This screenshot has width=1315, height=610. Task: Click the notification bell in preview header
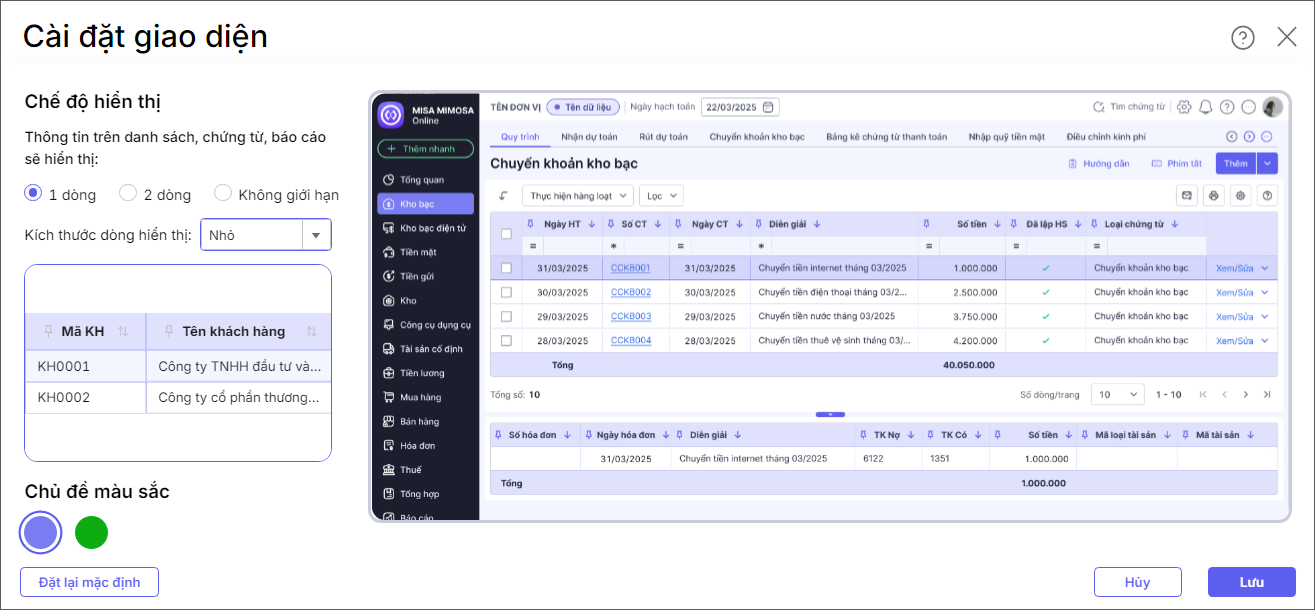click(x=1205, y=107)
